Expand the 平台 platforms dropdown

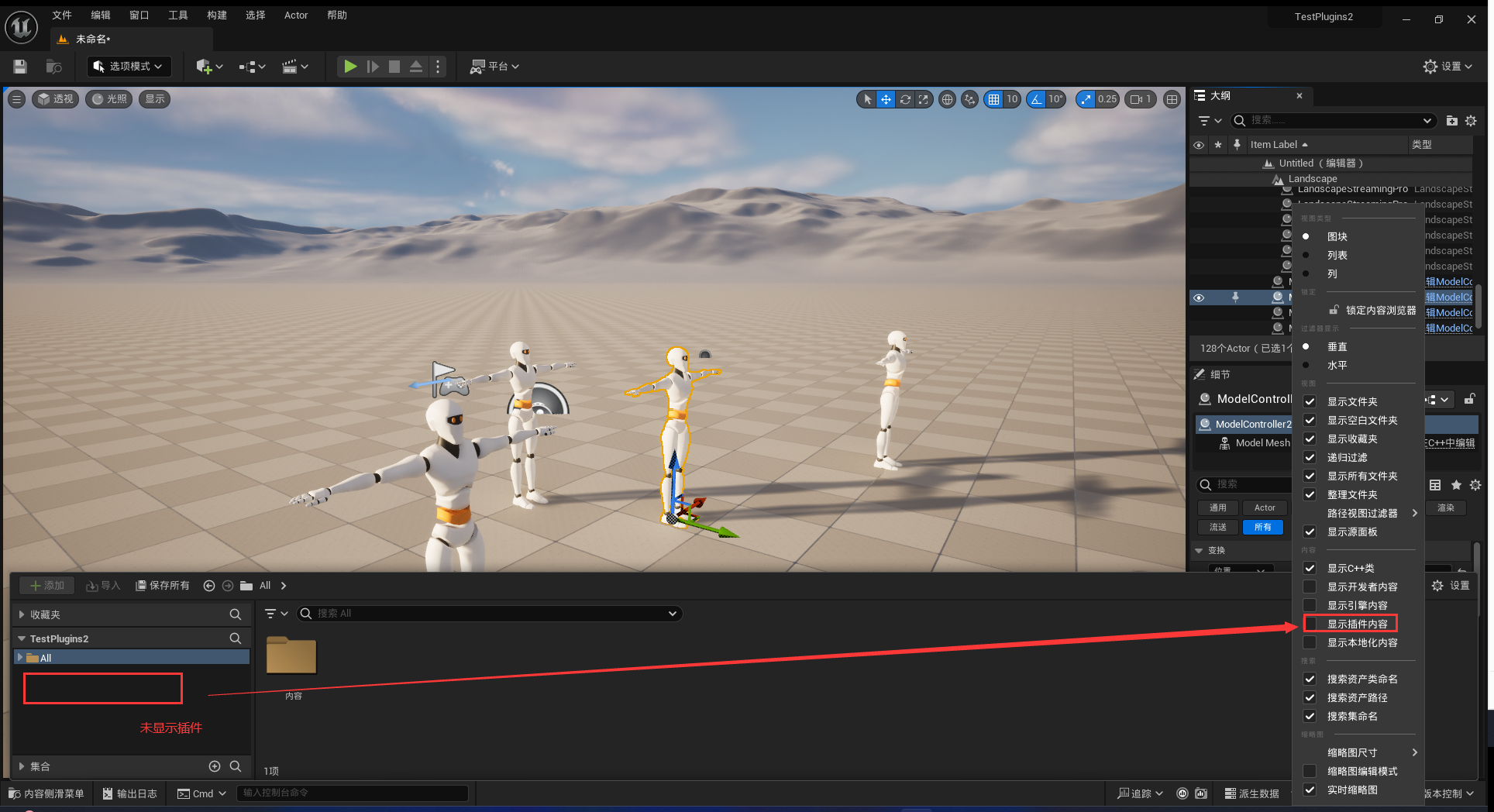point(494,67)
